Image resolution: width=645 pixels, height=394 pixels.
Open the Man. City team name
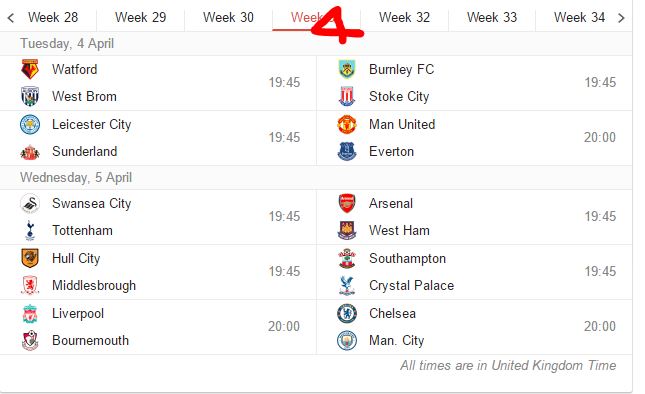click(397, 341)
